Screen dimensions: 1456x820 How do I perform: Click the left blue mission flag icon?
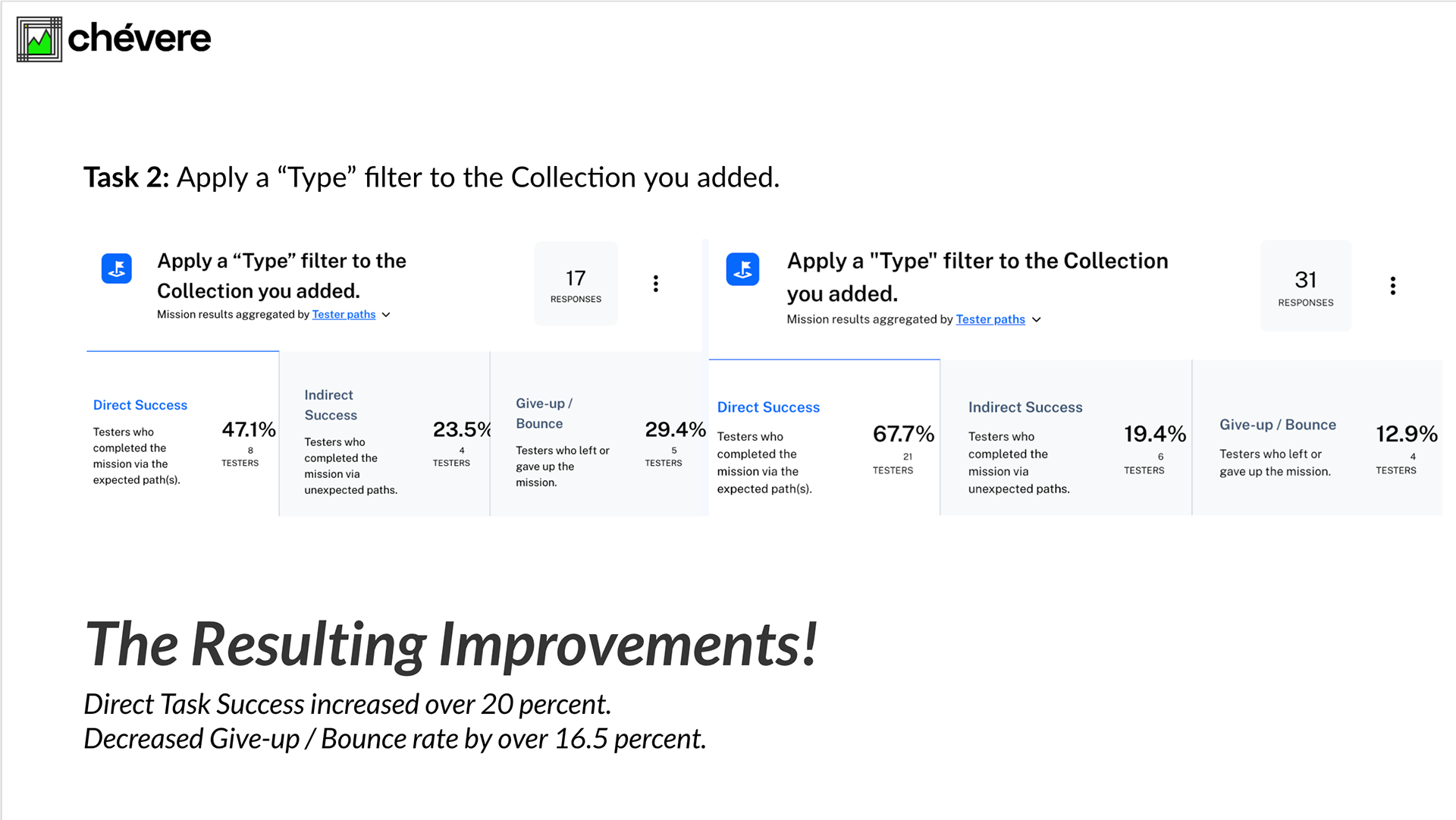[x=117, y=269]
